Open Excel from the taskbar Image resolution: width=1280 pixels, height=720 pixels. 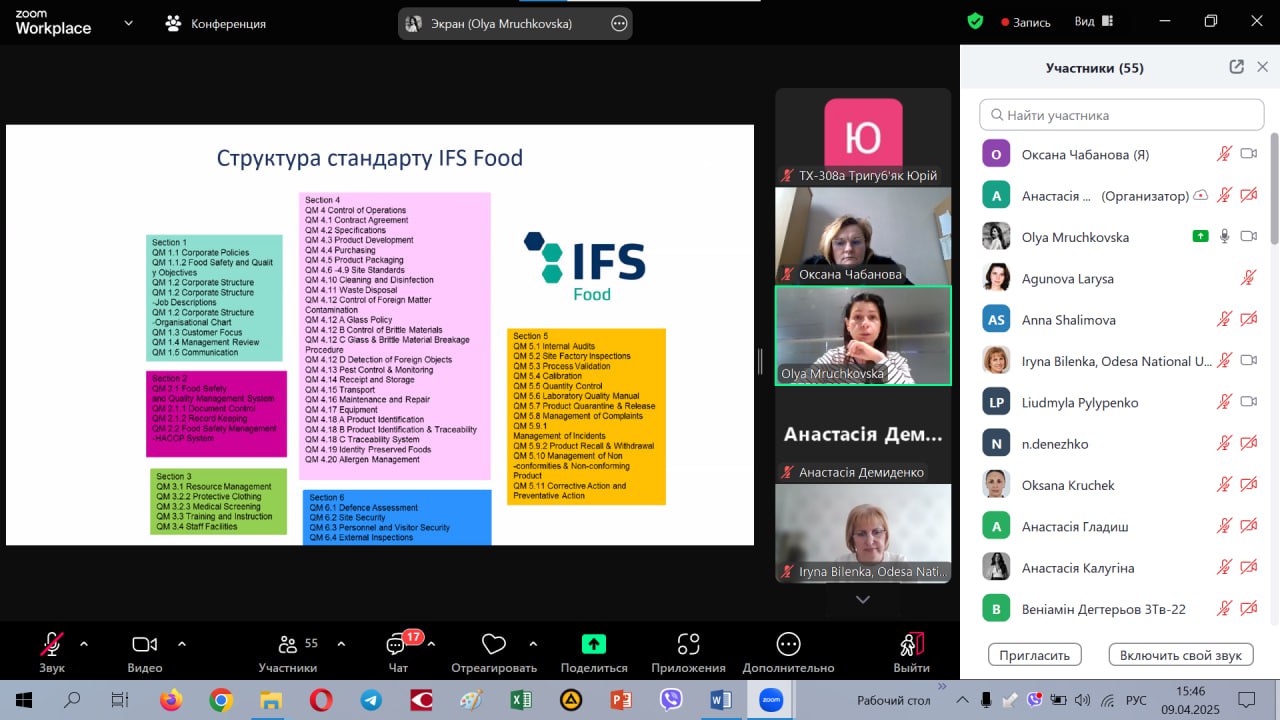click(521, 700)
